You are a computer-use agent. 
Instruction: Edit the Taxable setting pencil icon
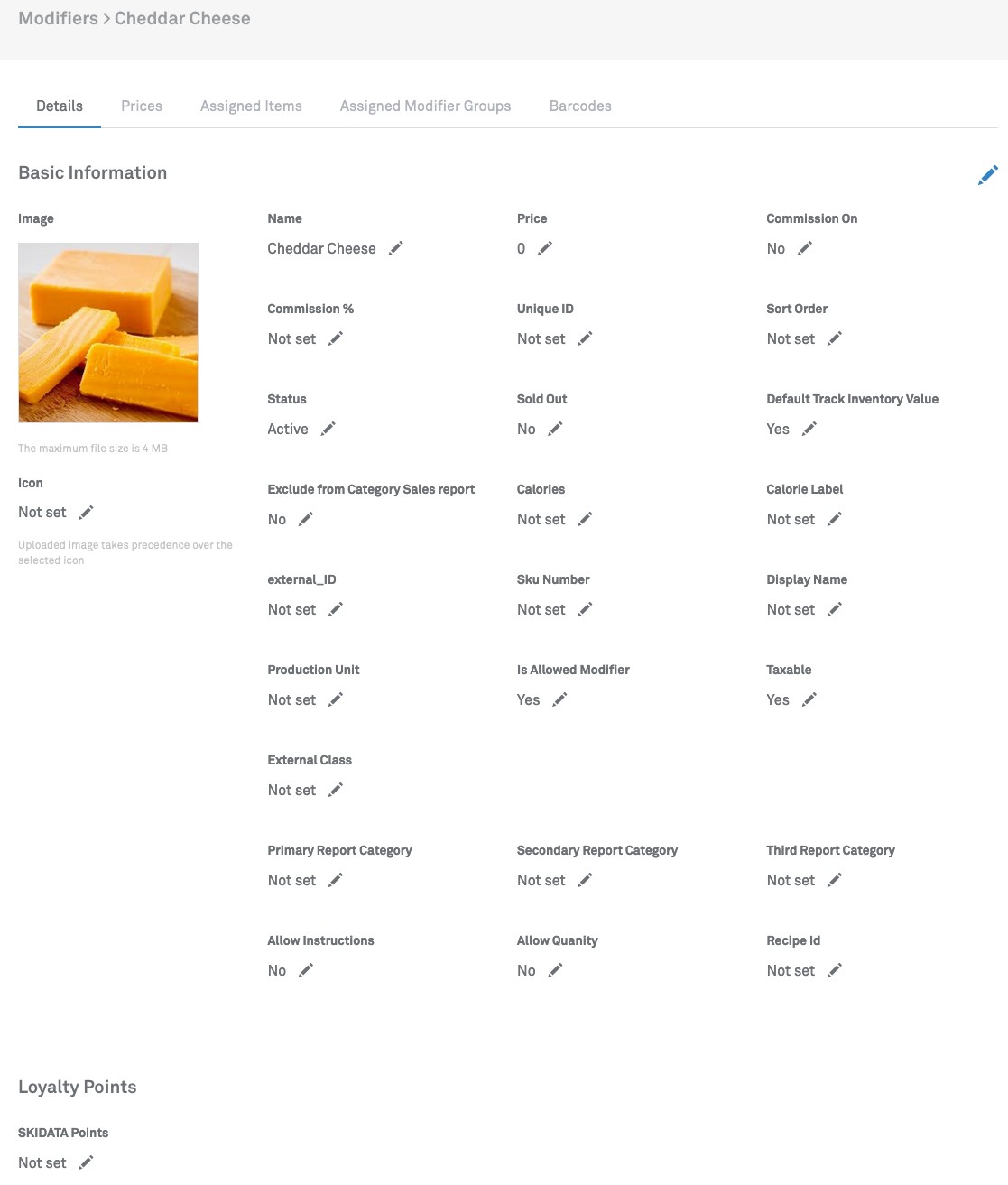(809, 699)
